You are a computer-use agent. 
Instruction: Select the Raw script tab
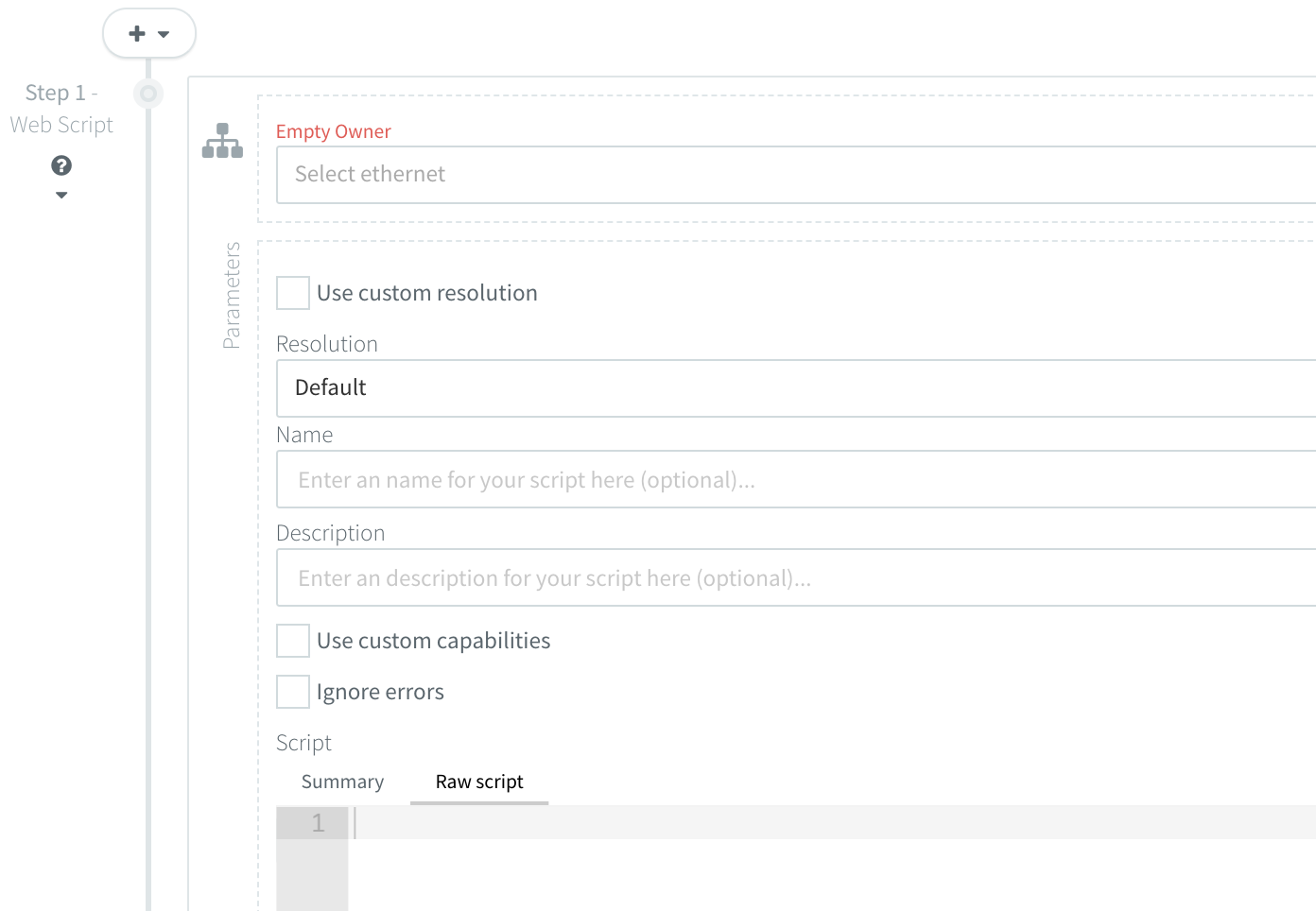coord(479,782)
